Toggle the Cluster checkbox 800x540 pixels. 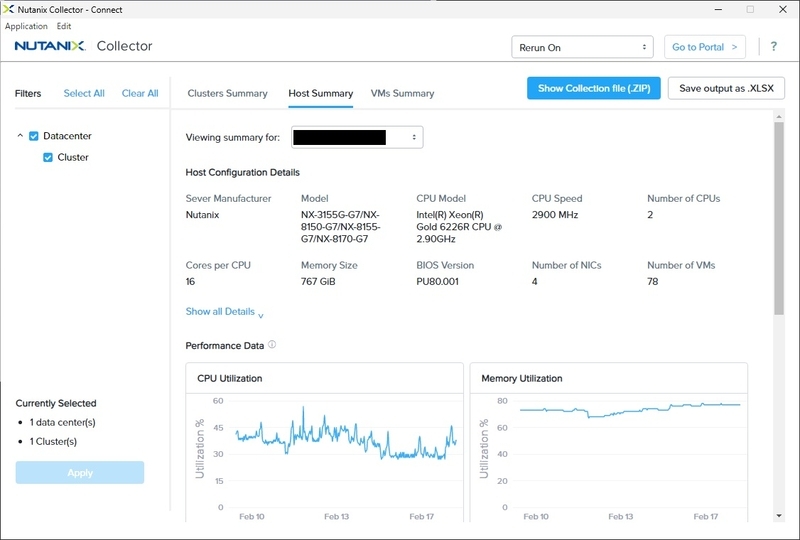[48, 157]
